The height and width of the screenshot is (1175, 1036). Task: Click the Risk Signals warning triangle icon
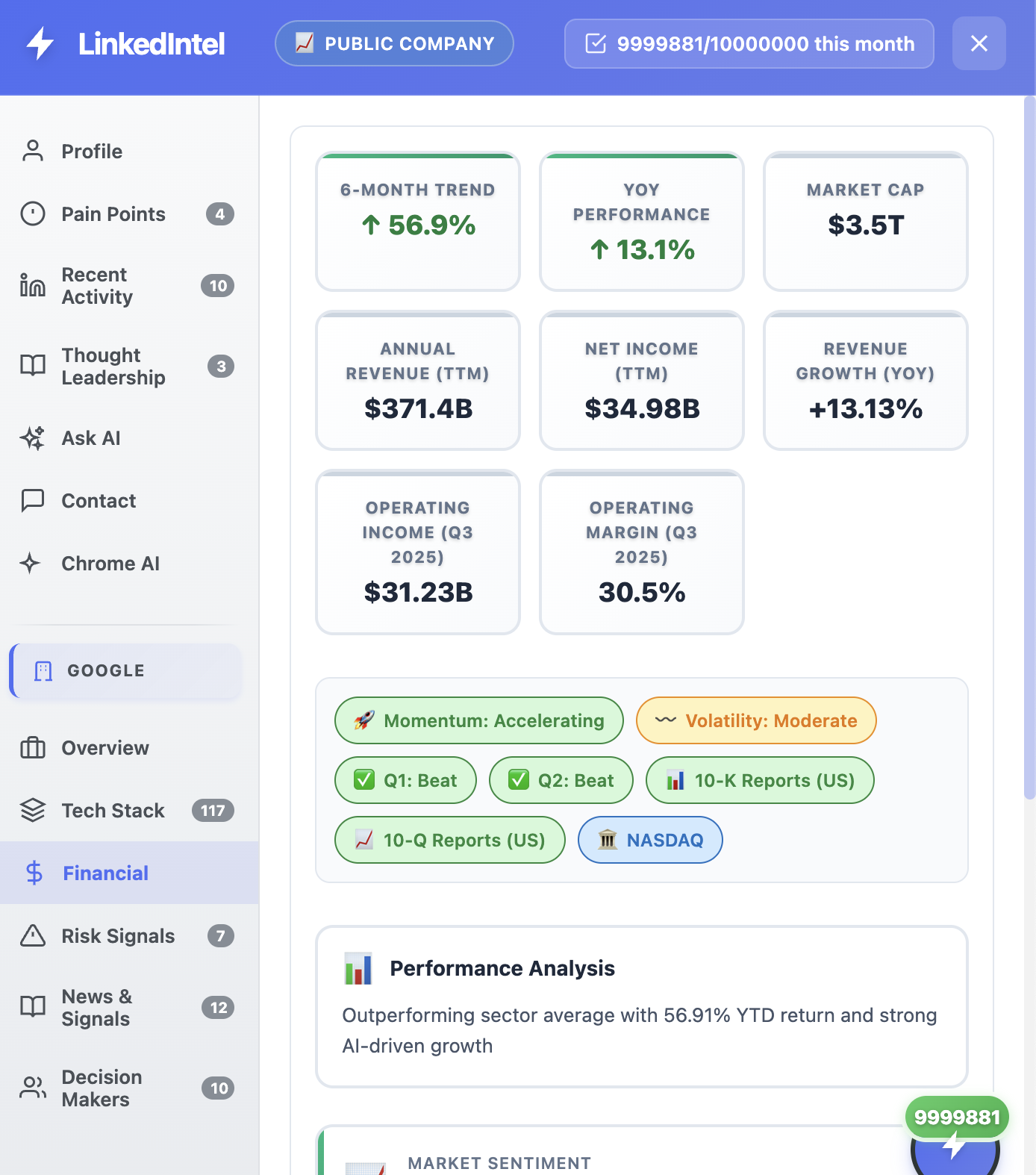point(33,935)
